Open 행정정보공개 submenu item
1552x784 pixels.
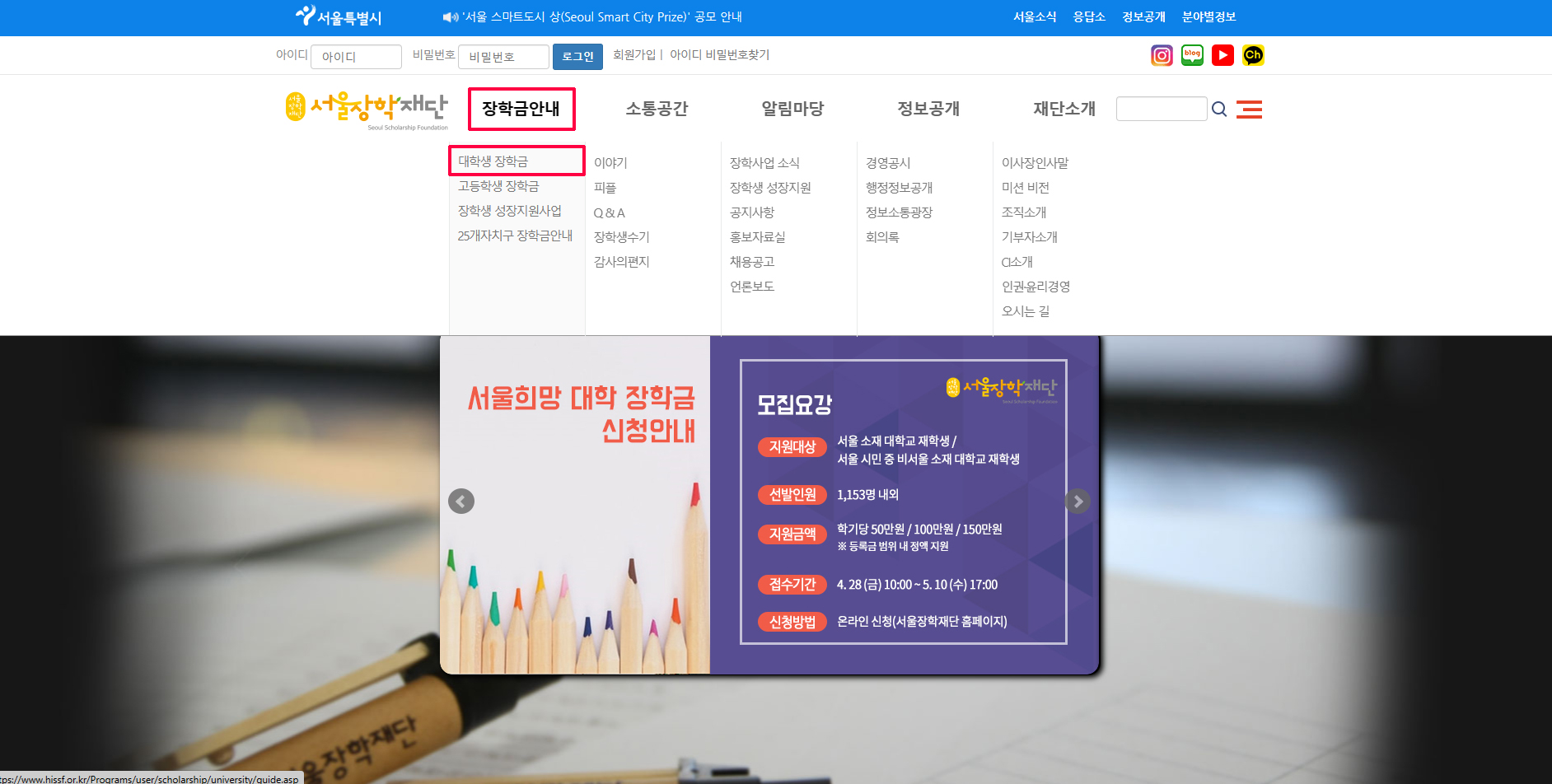coord(900,188)
